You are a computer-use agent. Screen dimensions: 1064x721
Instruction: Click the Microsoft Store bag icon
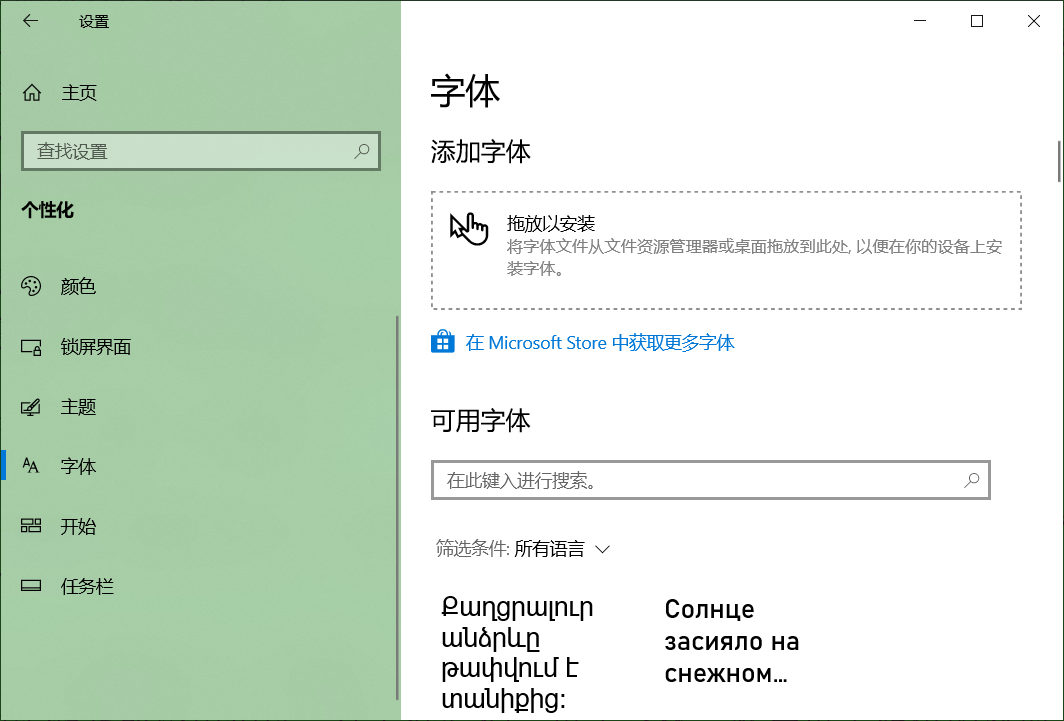(x=442, y=342)
